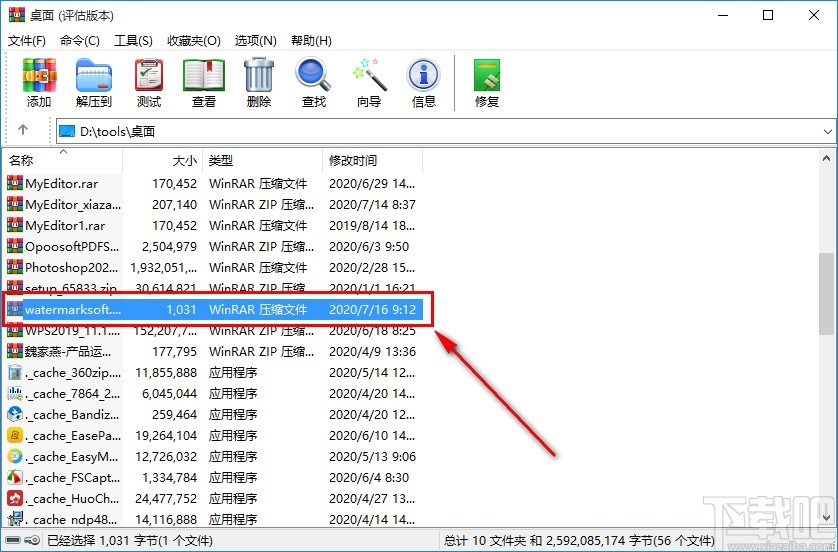
Task: Click icon of ._cache_EasyM application
Action: [x=15, y=456]
